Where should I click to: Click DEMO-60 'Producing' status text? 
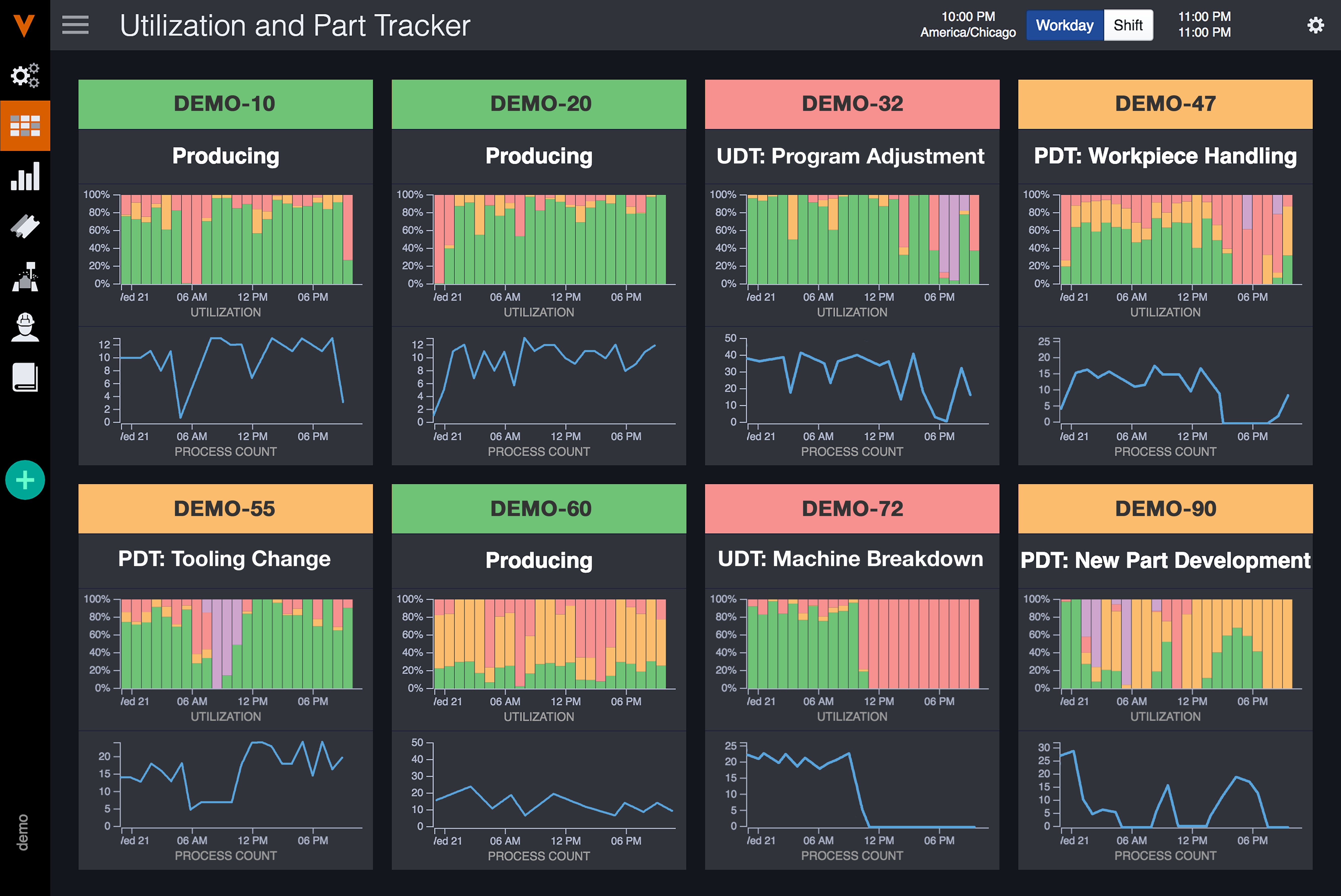pos(539,561)
